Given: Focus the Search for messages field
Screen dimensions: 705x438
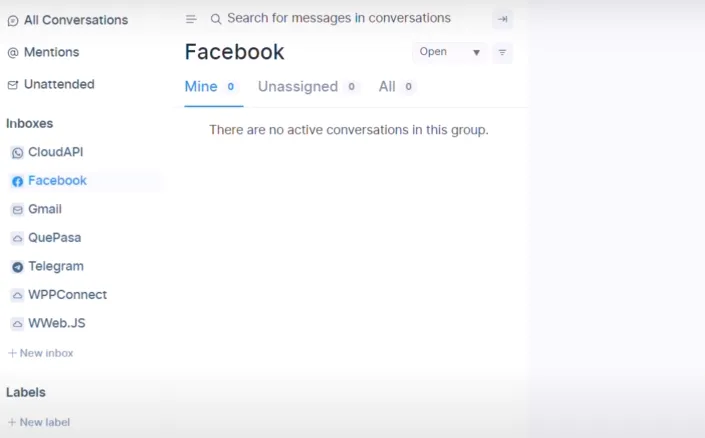Looking at the screenshot, I should pos(339,18).
